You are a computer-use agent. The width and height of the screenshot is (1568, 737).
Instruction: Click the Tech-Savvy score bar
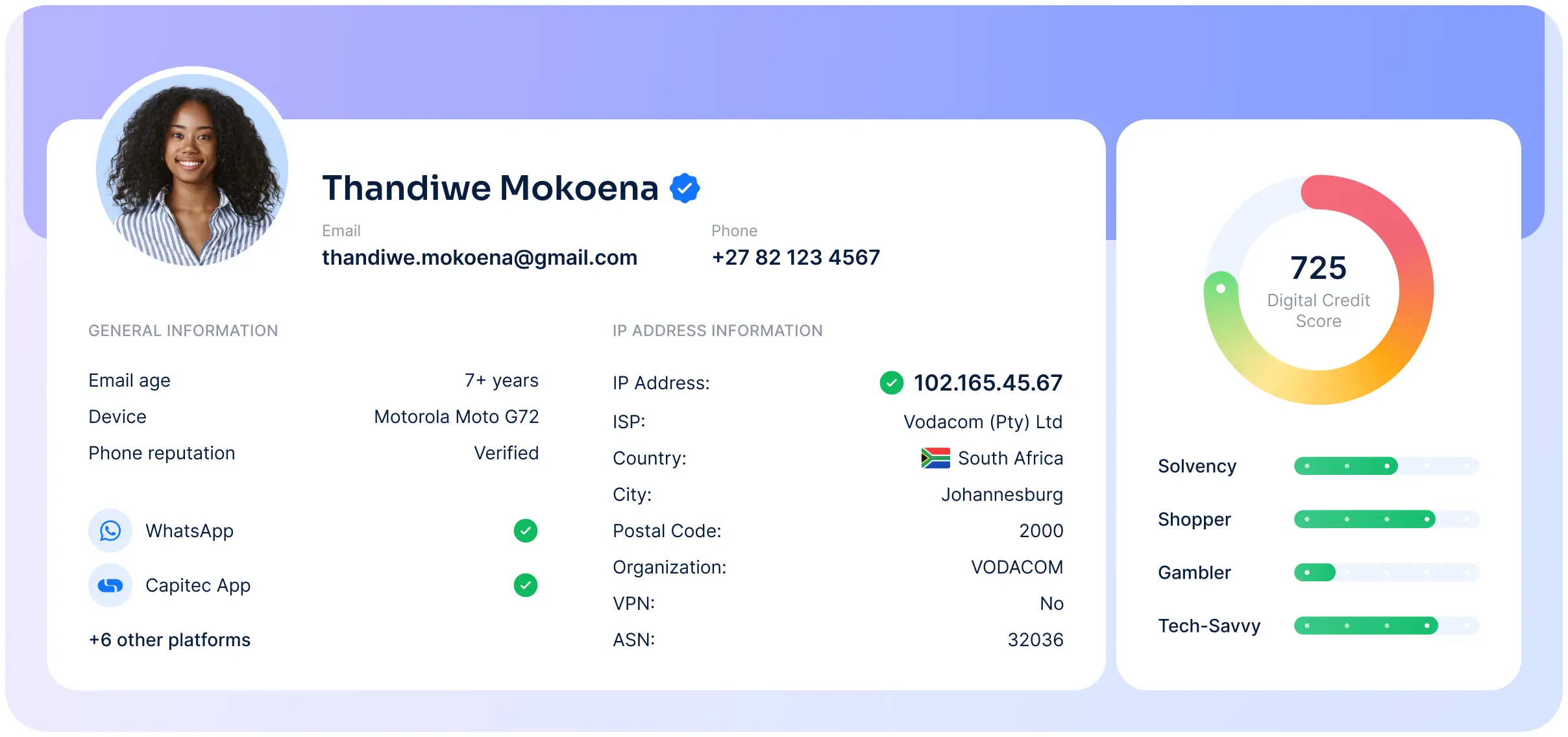coord(1386,625)
